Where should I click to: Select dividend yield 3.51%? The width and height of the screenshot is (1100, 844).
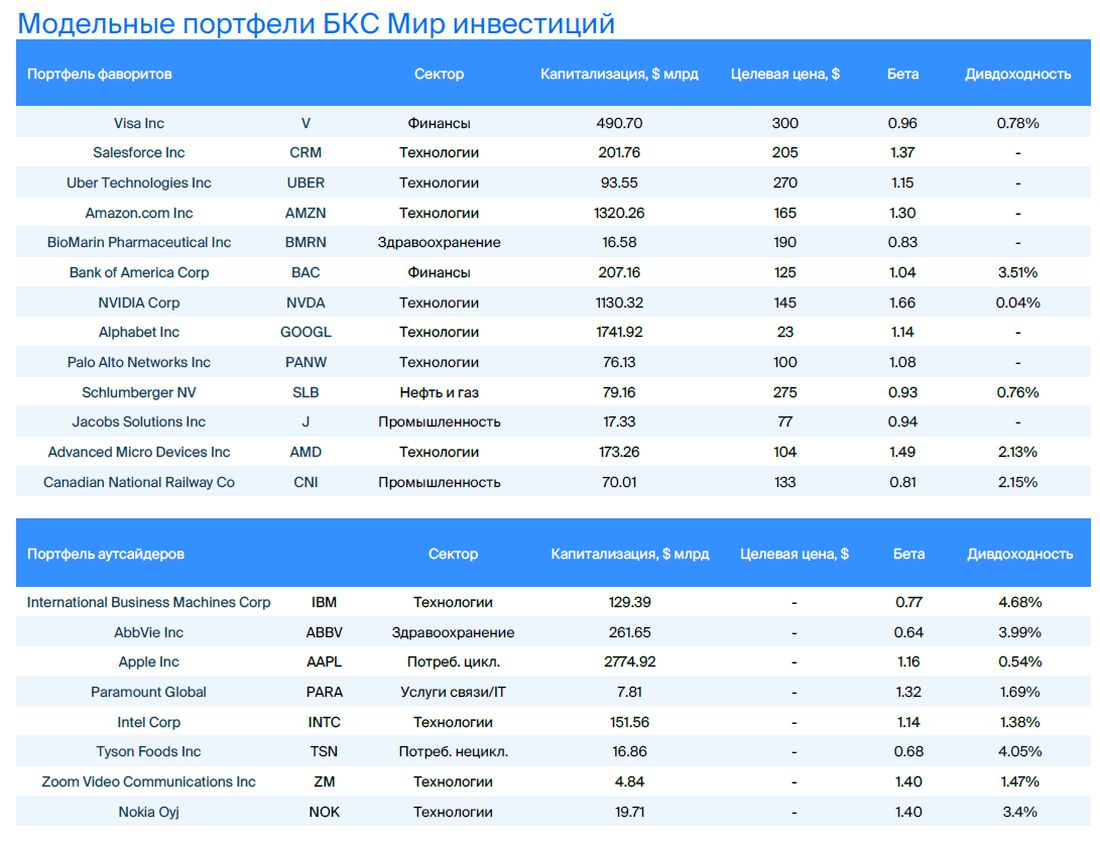pyautogui.click(x=1017, y=272)
